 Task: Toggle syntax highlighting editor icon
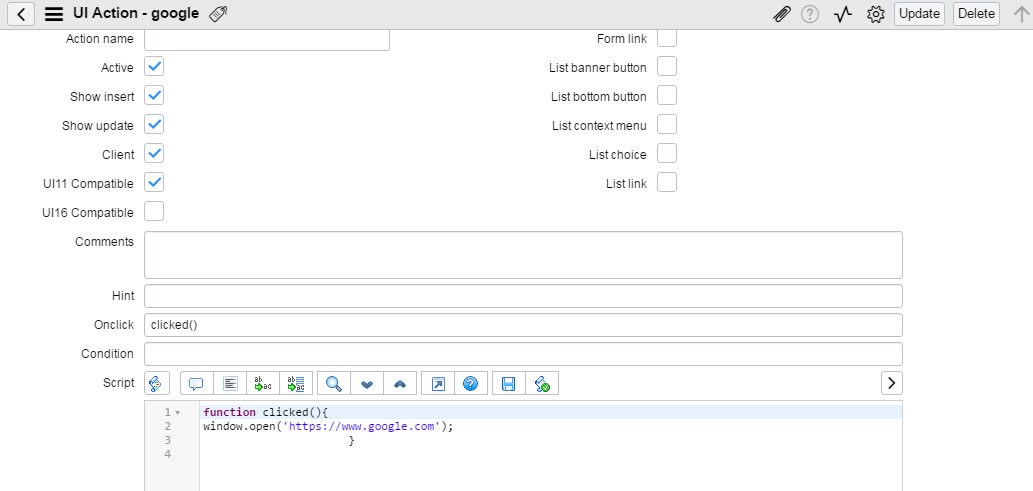(x=157, y=383)
